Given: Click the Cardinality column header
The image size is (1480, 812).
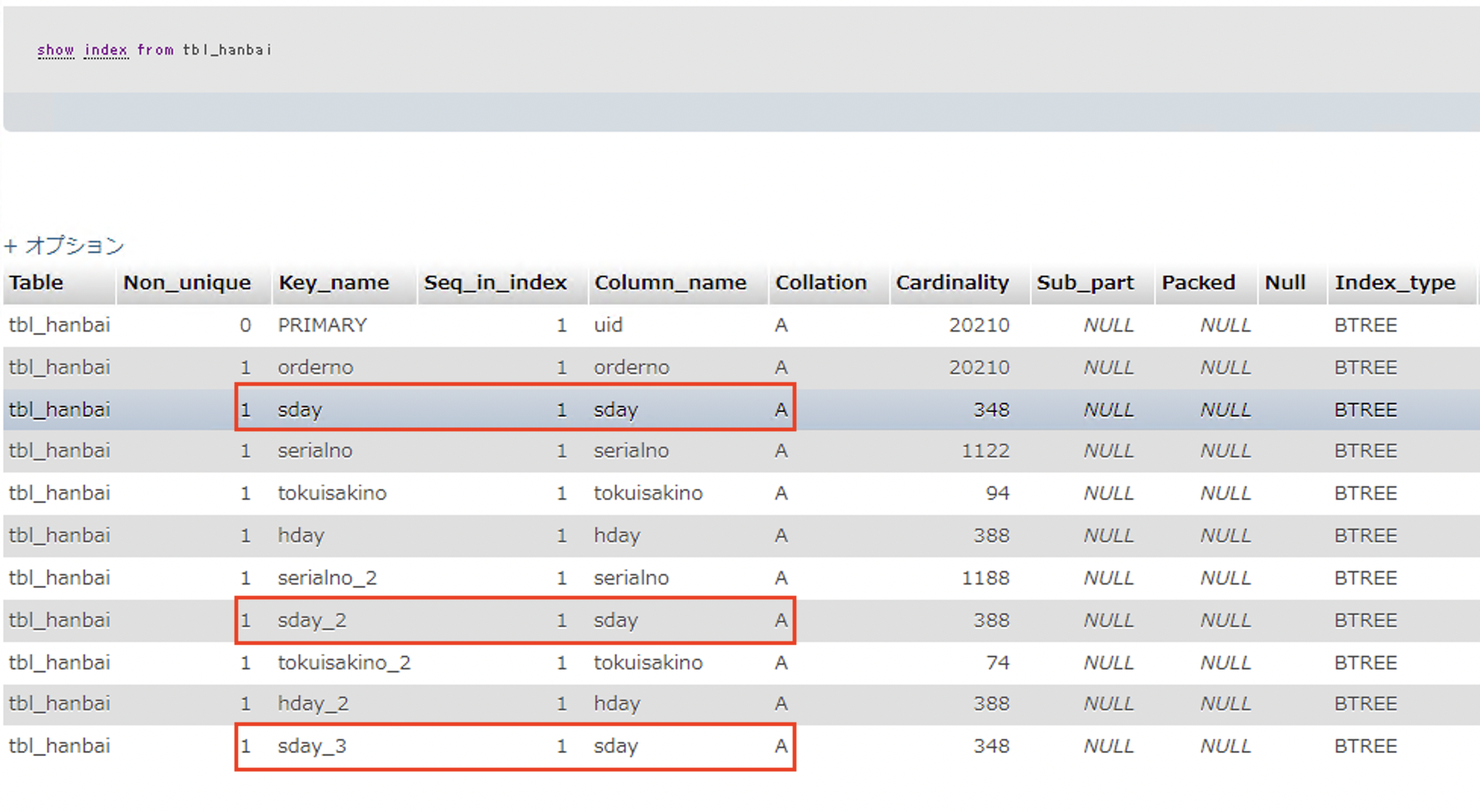Looking at the screenshot, I should click(952, 283).
